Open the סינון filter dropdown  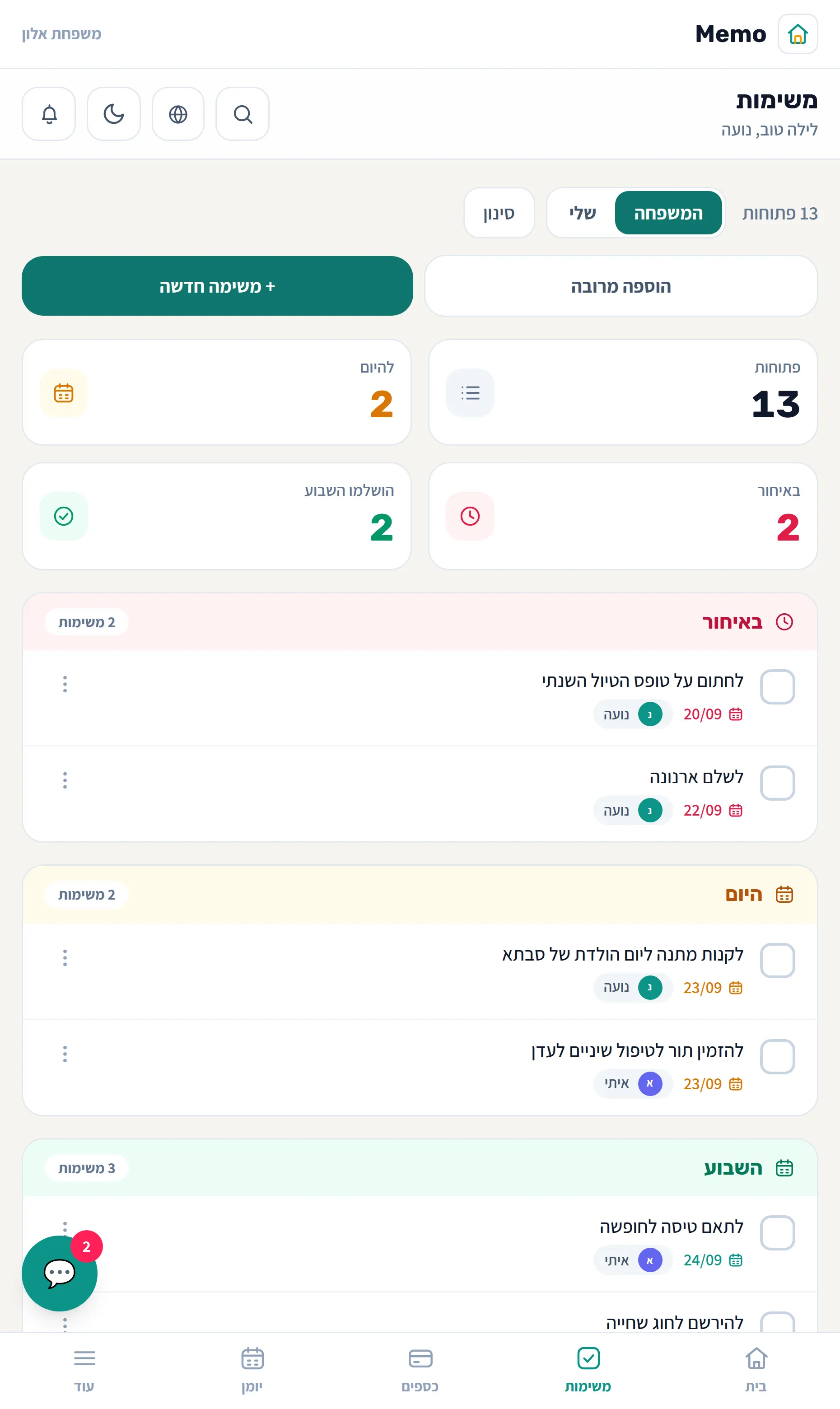coord(499,213)
